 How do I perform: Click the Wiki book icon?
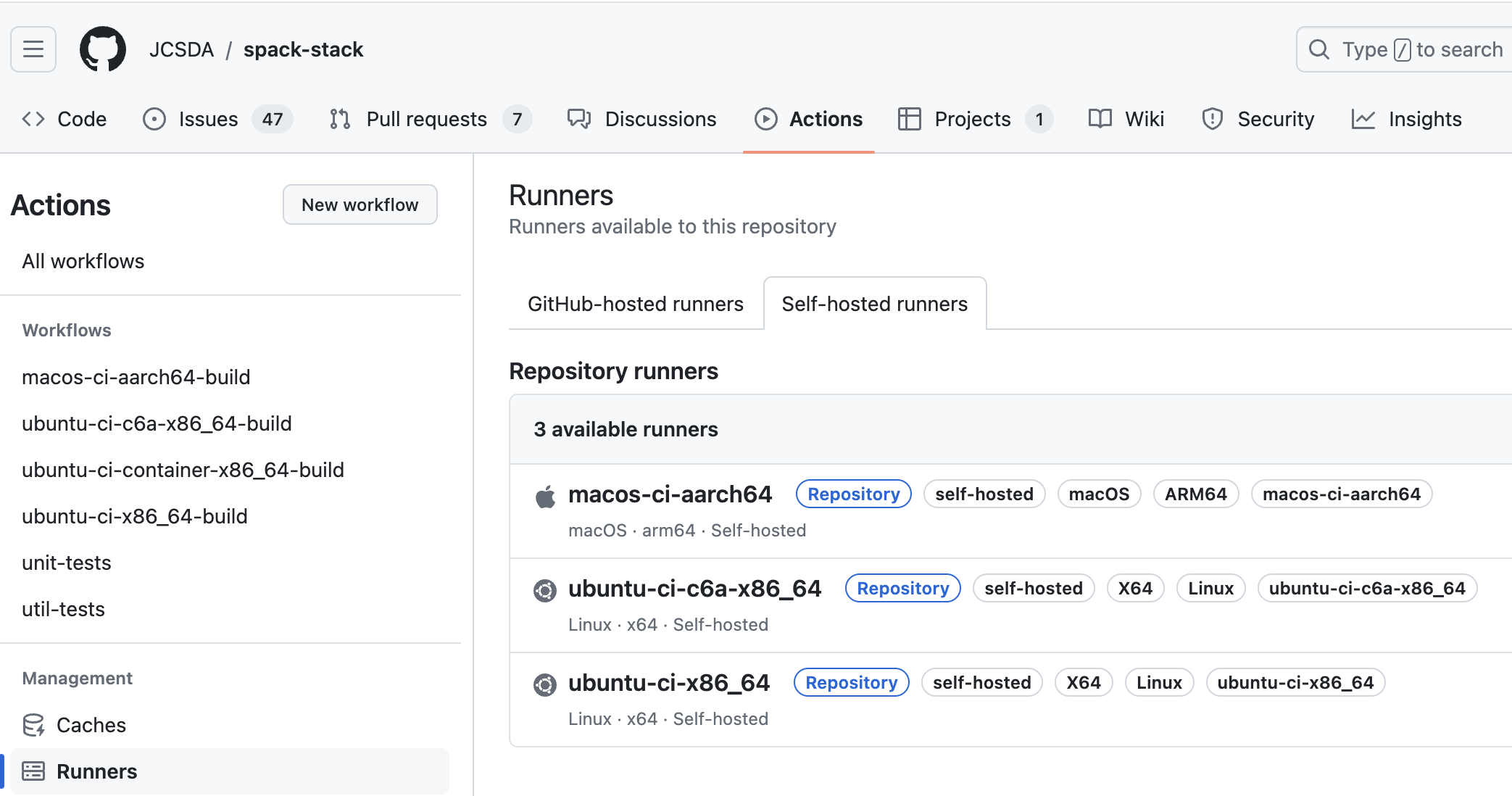(x=1100, y=119)
